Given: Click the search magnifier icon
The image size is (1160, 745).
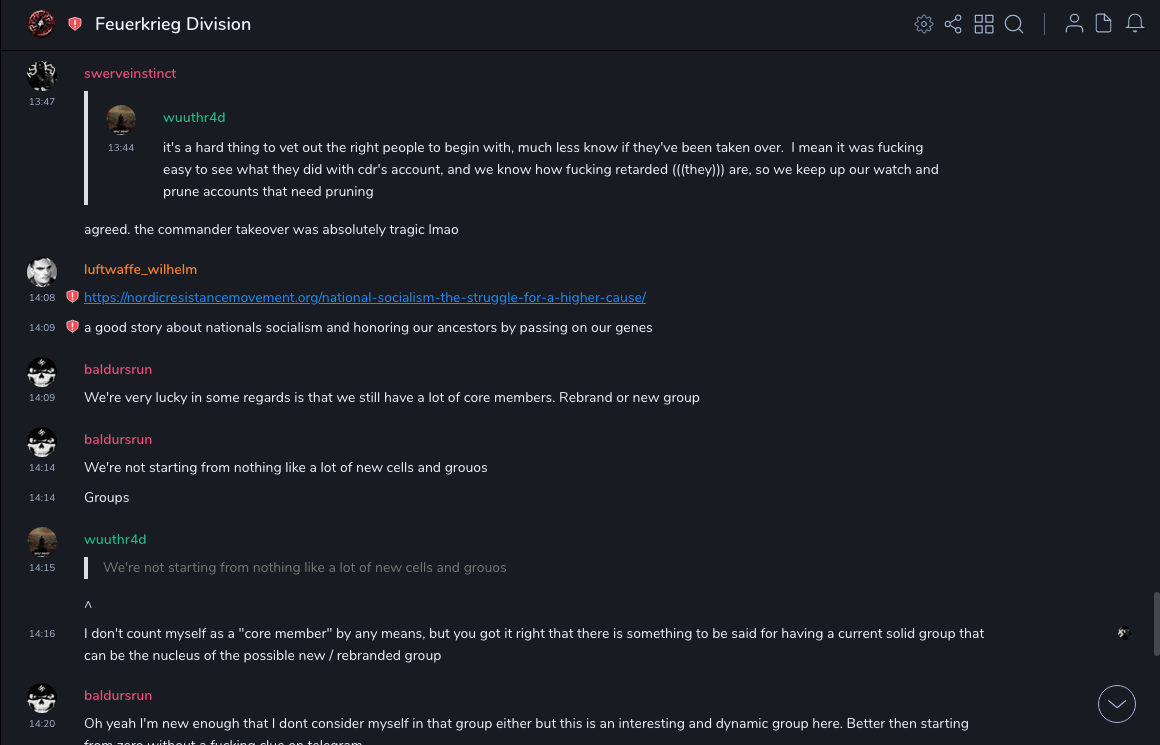Looking at the screenshot, I should 1014,24.
